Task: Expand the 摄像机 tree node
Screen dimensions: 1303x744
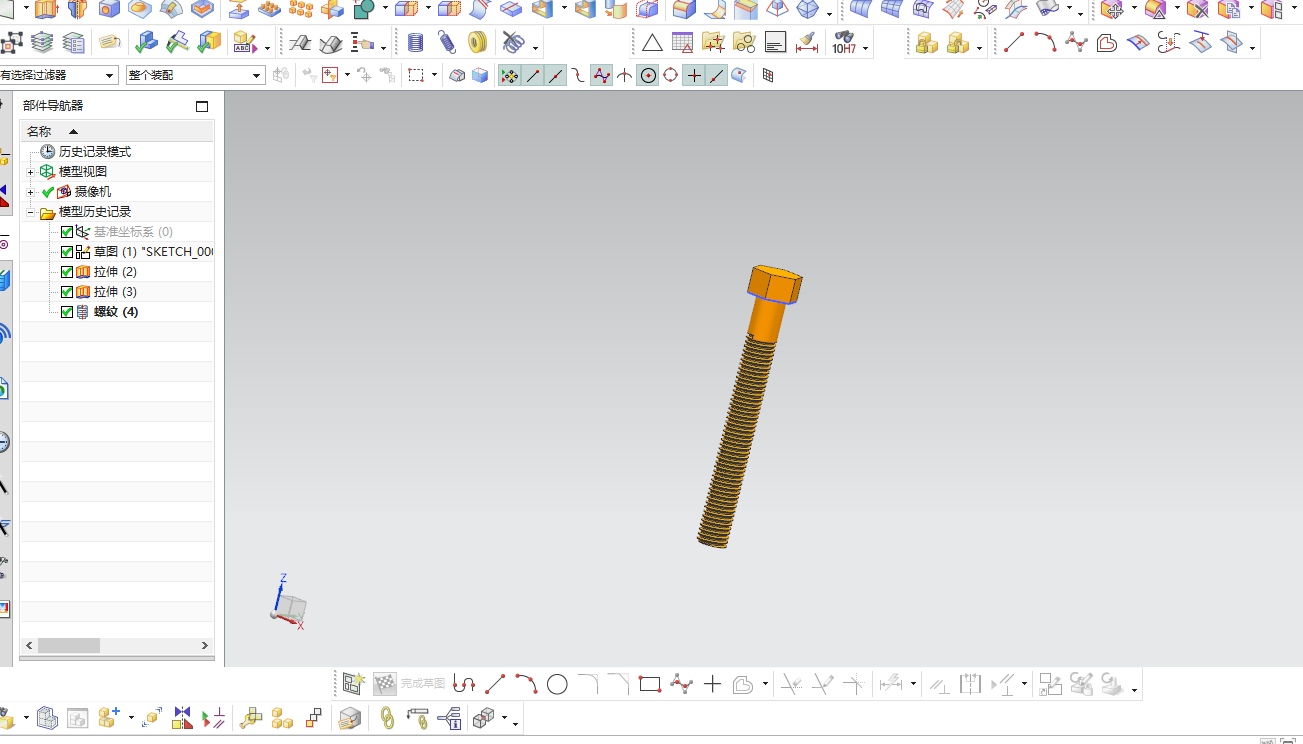Action: pos(30,192)
